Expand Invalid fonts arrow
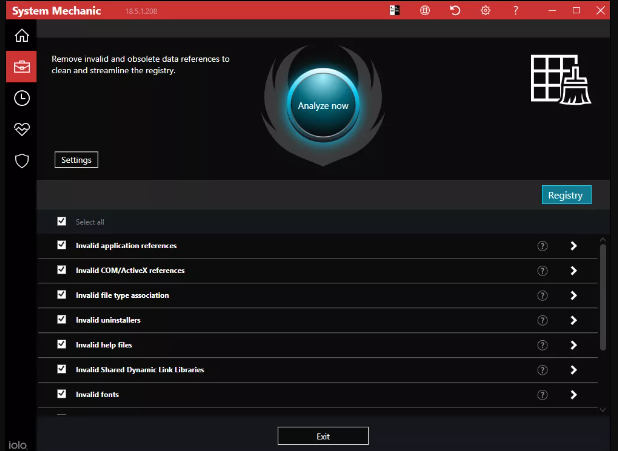 (573, 395)
